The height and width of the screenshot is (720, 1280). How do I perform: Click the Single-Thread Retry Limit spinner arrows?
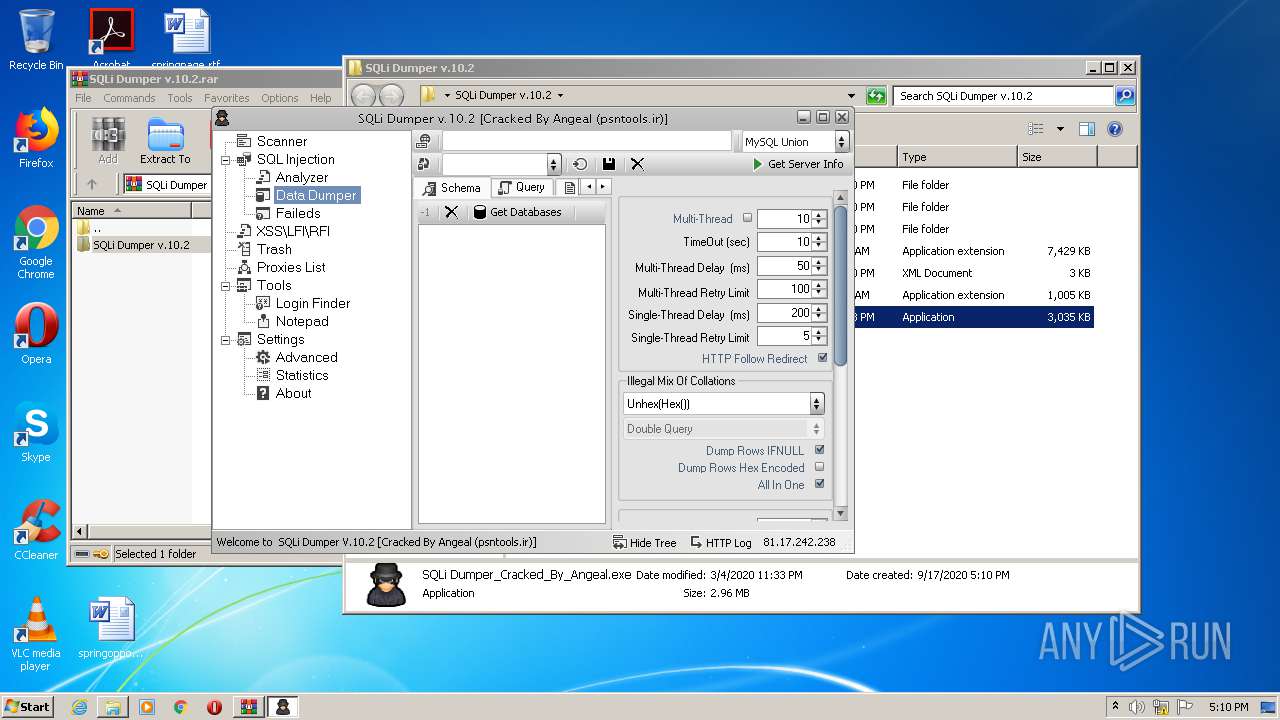[x=819, y=337]
